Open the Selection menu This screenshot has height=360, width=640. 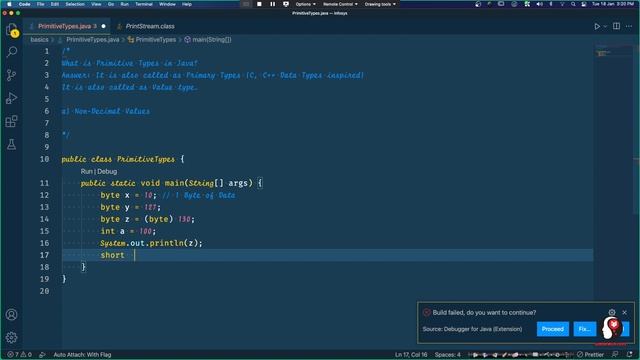[x=75, y=4]
